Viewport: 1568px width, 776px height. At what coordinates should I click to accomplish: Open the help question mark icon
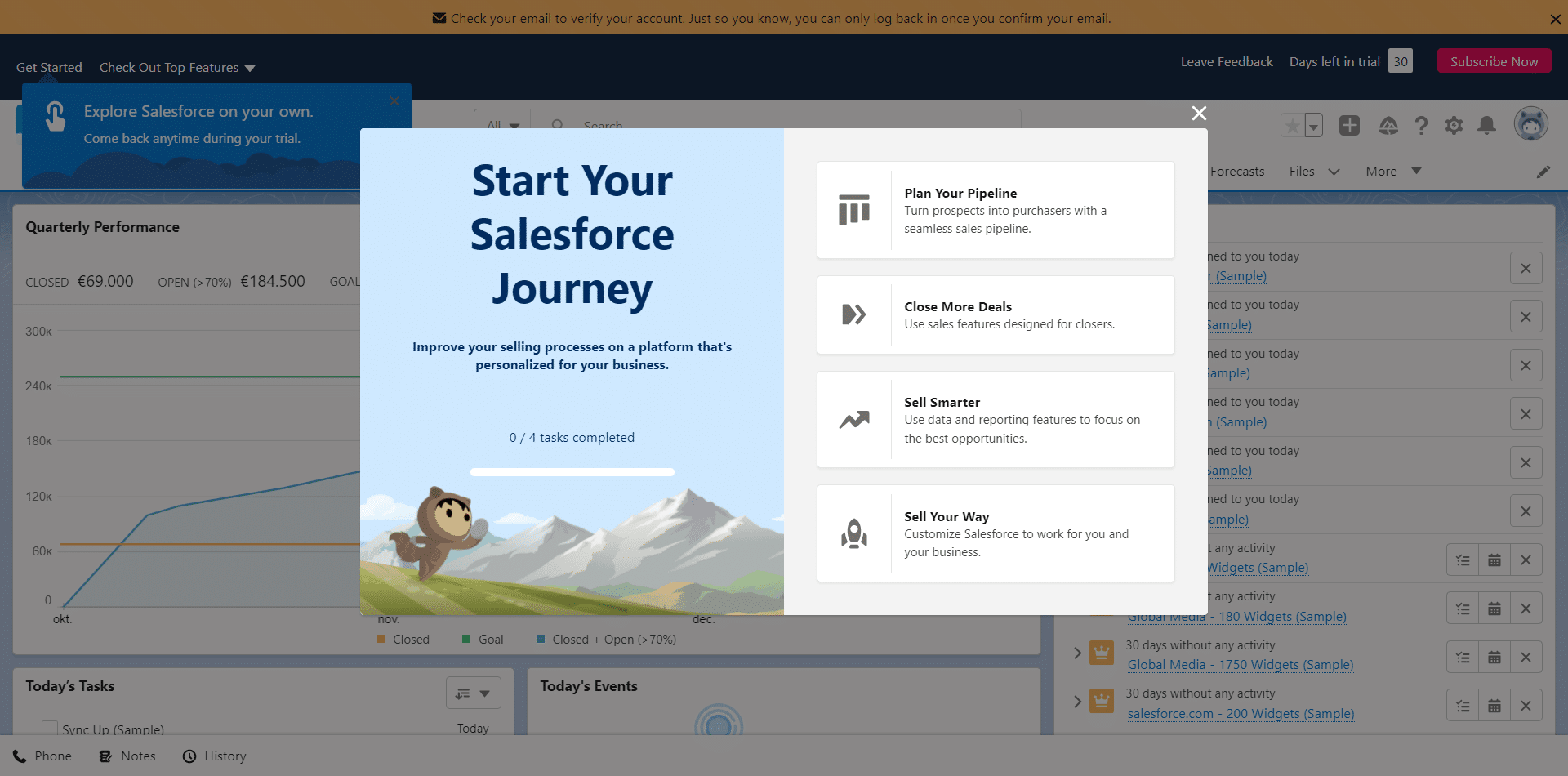pyautogui.click(x=1421, y=125)
